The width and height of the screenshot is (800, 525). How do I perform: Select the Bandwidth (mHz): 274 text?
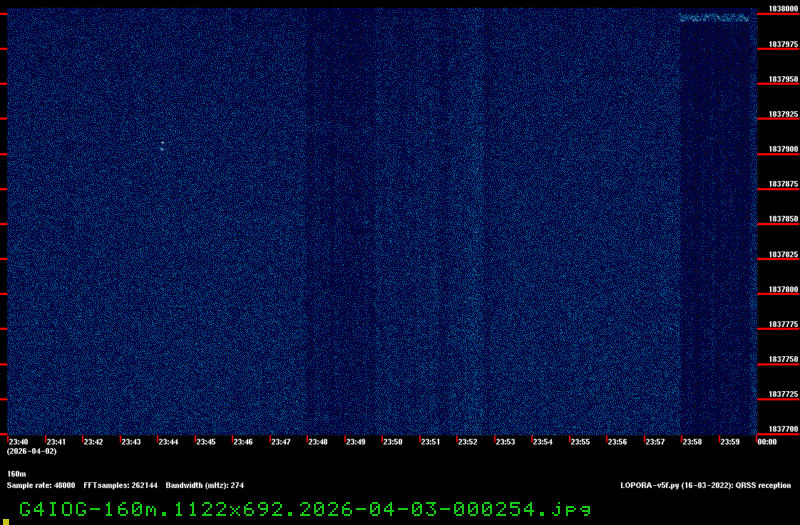[x=205, y=485]
